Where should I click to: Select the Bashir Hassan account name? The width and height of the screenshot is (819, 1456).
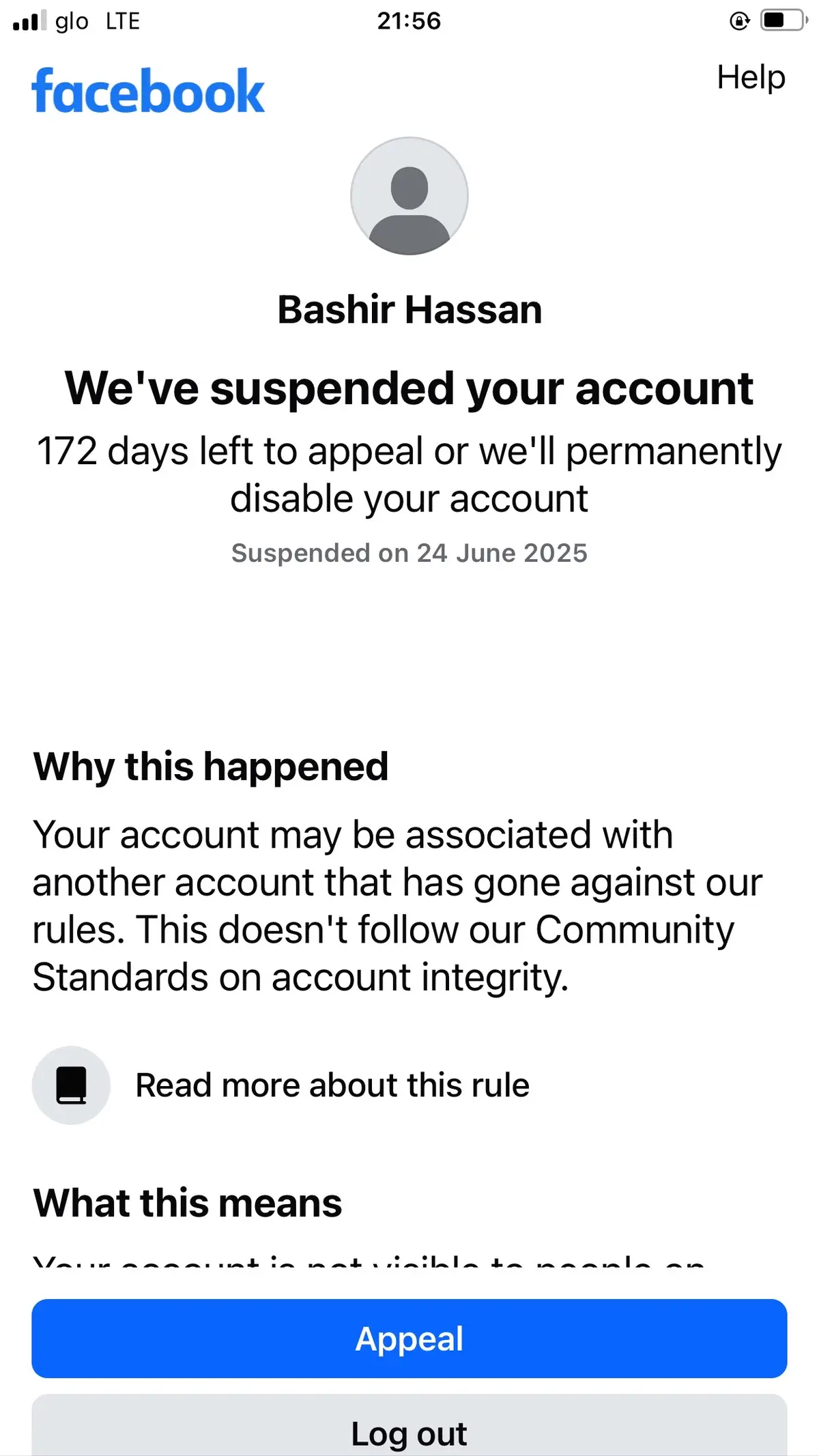[409, 309]
